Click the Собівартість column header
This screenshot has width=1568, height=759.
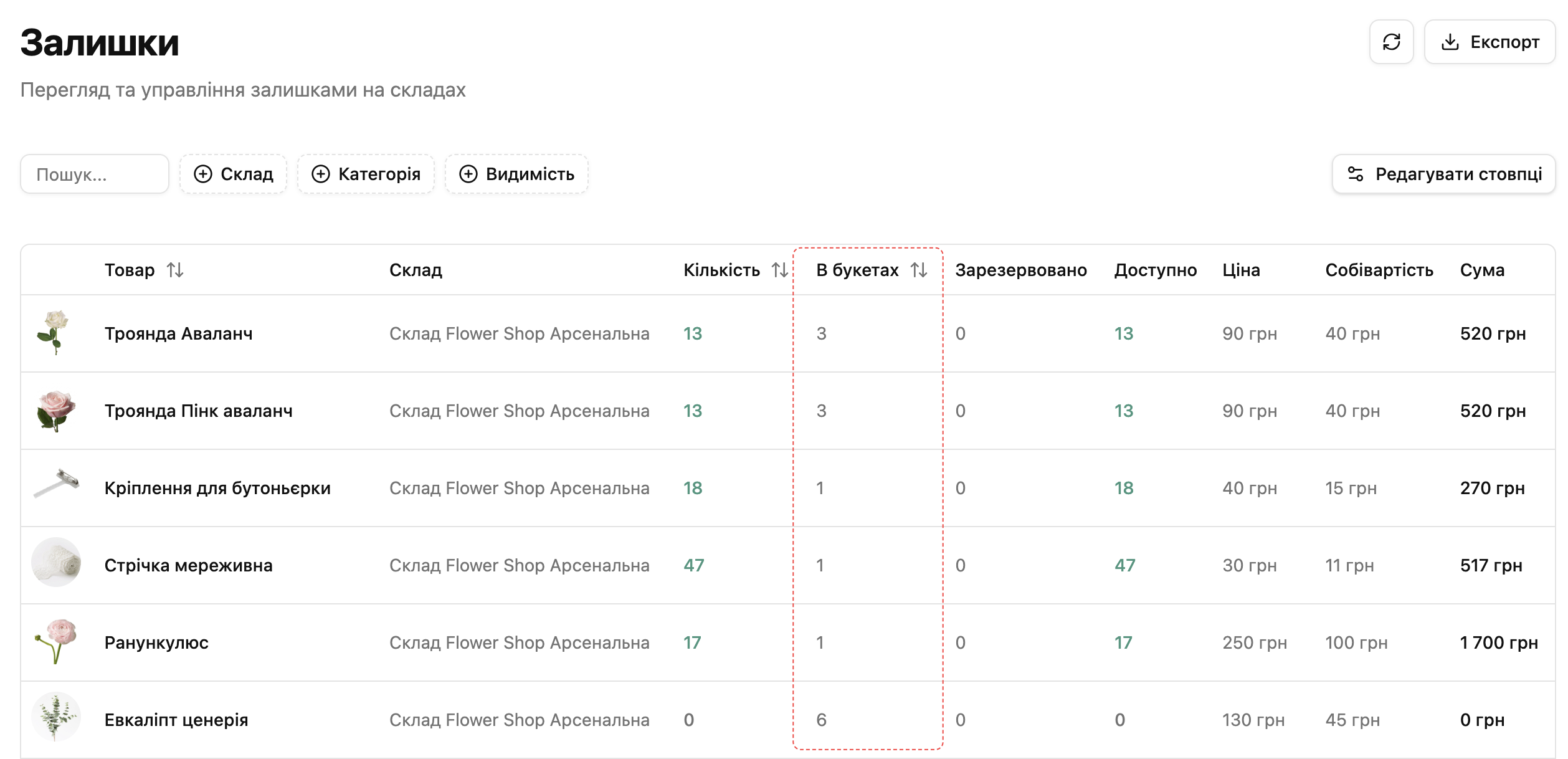1379,270
